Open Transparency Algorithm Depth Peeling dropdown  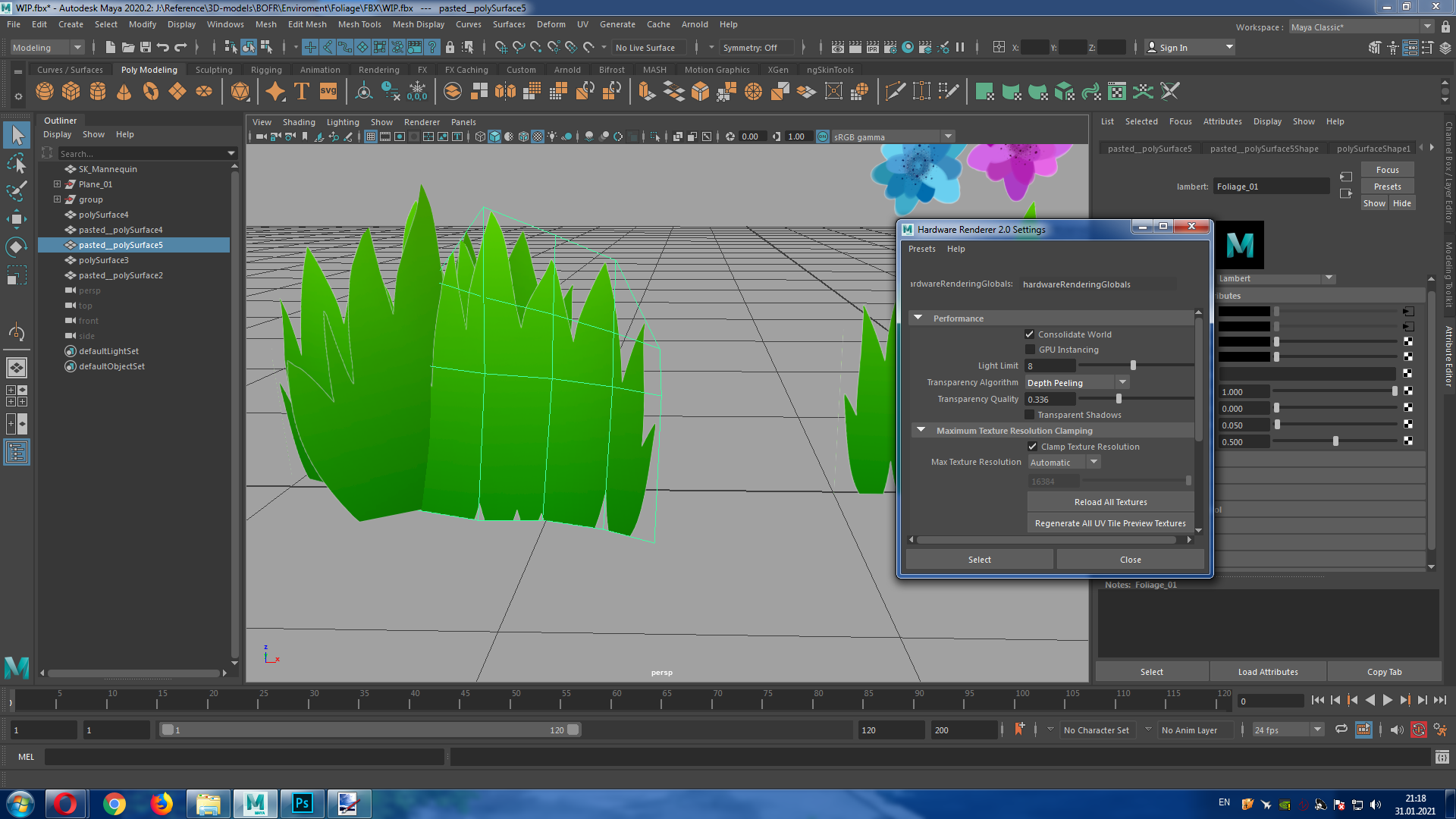click(x=1077, y=383)
